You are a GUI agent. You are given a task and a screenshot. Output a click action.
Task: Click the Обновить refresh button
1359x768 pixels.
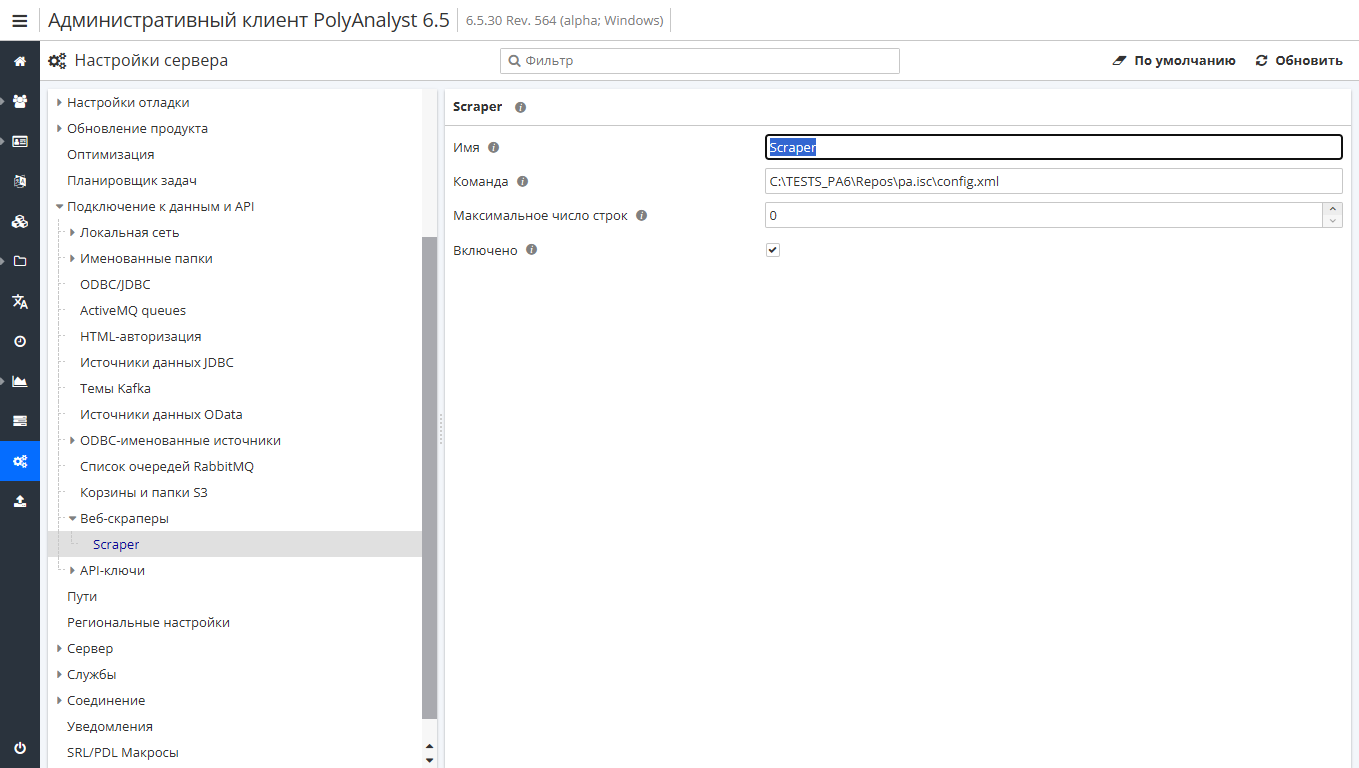tap(1299, 61)
